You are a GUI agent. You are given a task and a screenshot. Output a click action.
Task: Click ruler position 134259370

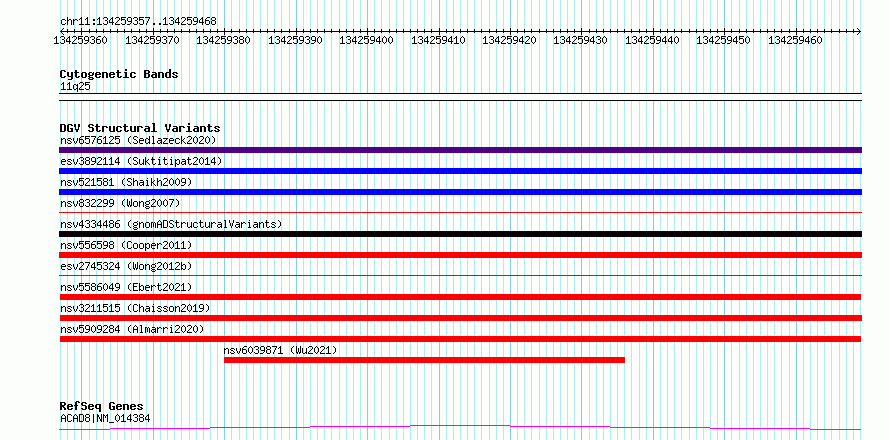click(152, 40)
